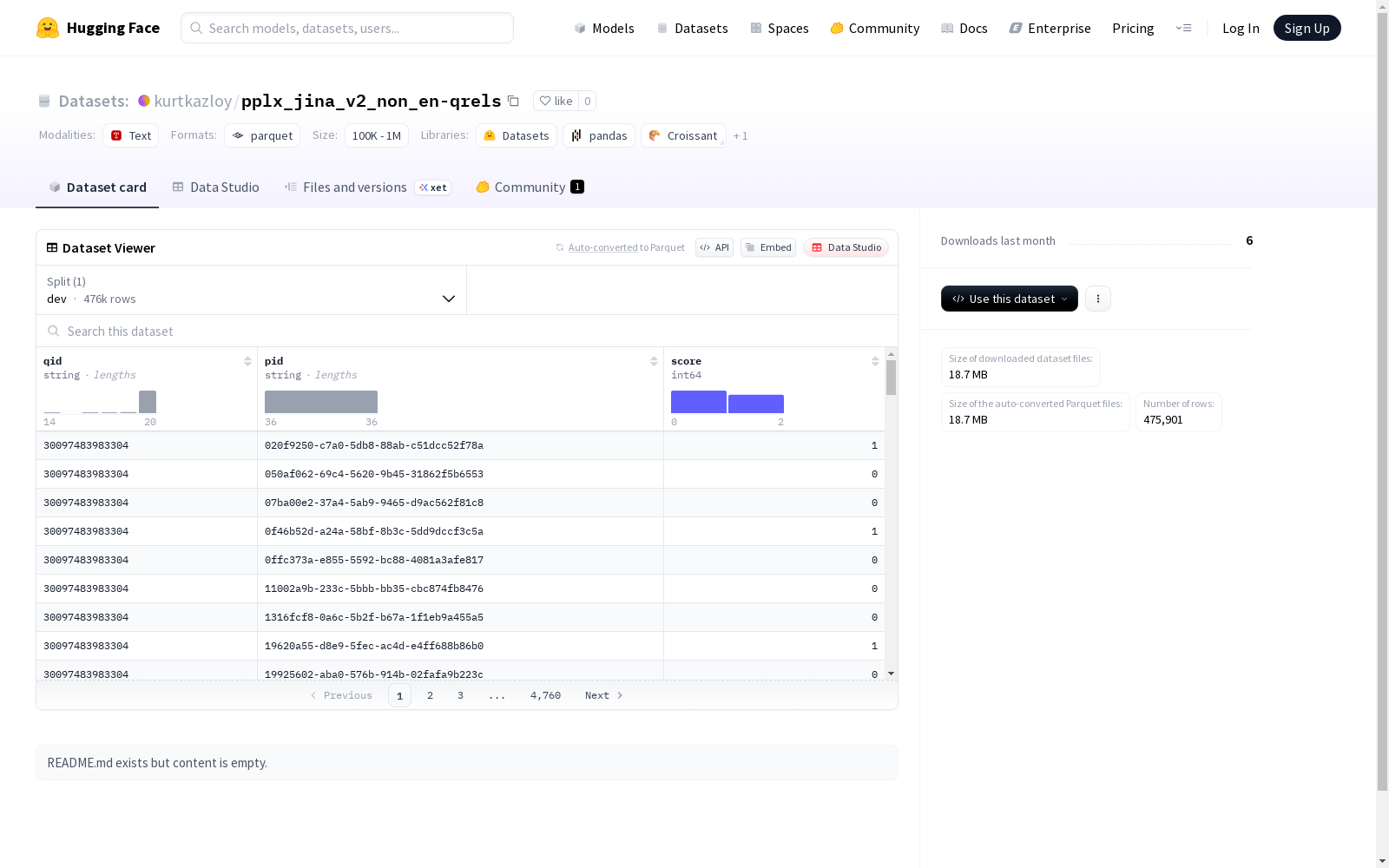Show additional libraries with +1
Screen dimensions: 1389x868
pos(741,135)
